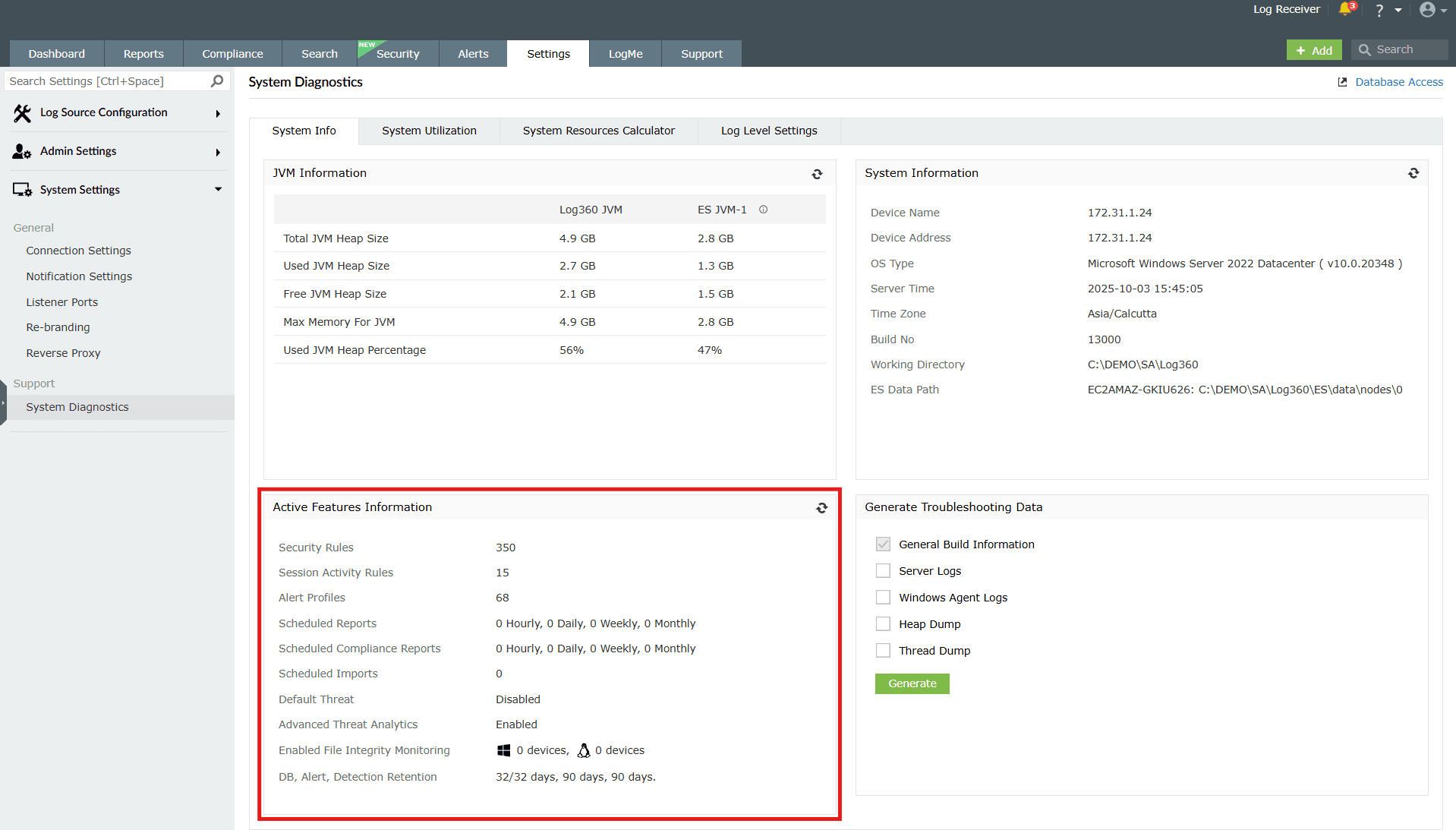The image size is (1456, 830).
Task: Click the Alert Profiles value 68
Action: pyautogui.click(x=503, y=598)
